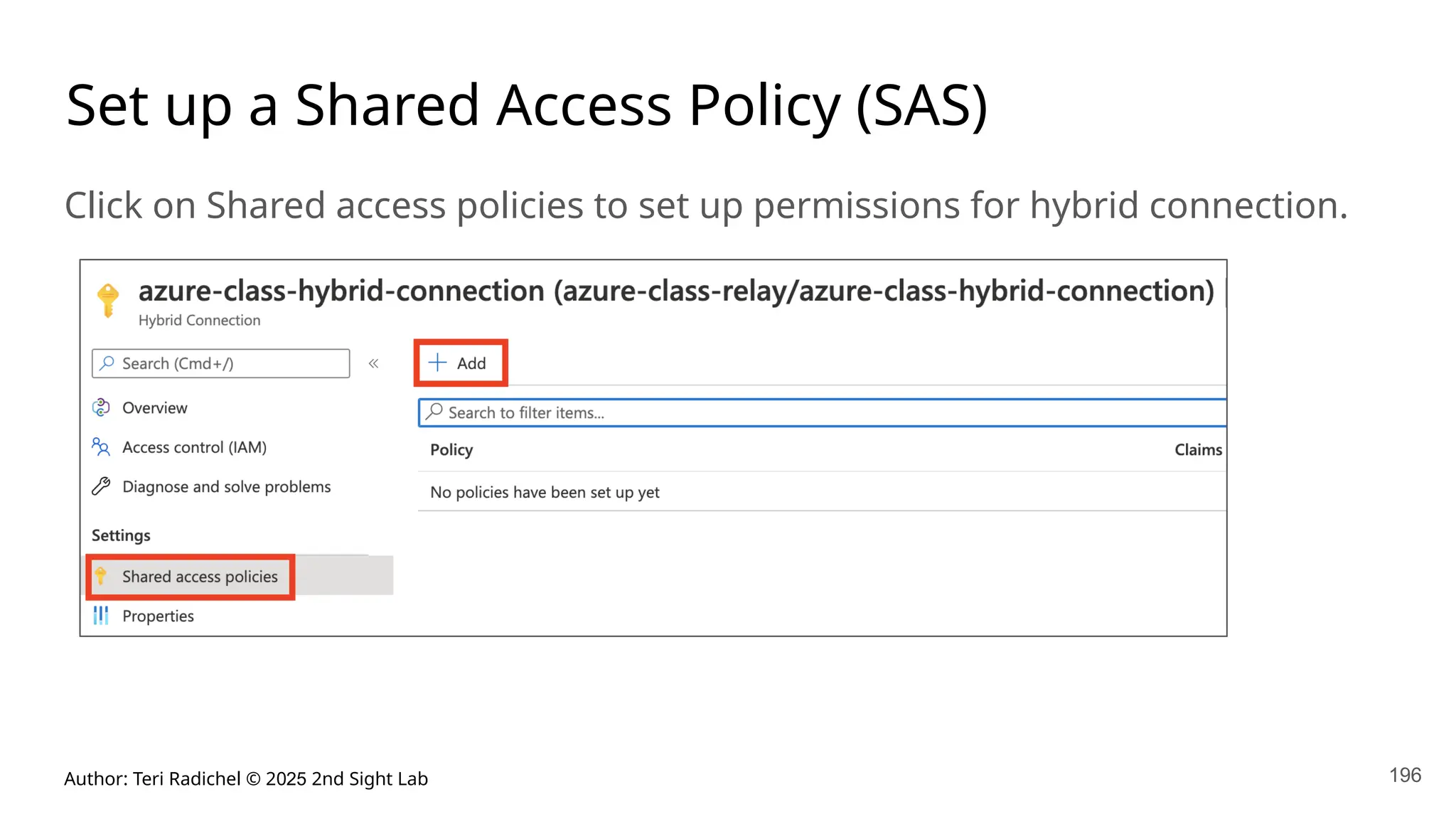
Task: Click the Access control people icon
Action: point(101,446)
